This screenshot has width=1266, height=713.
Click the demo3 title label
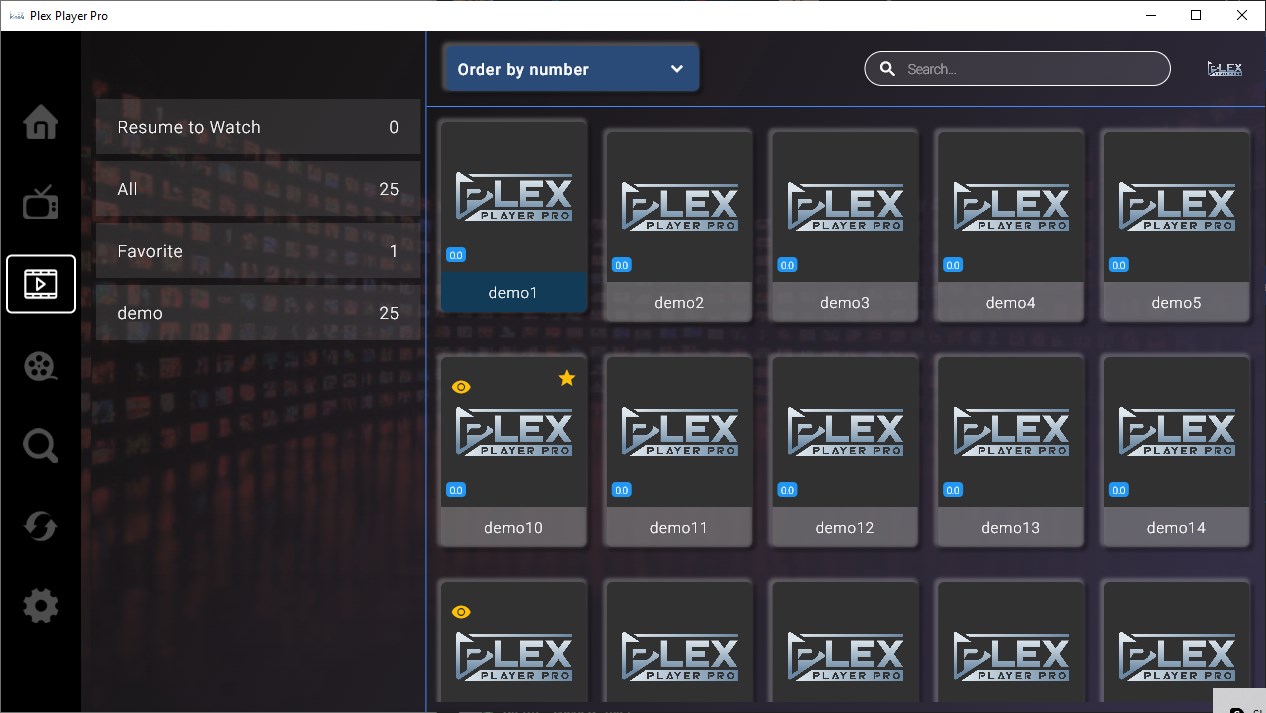coord(845,303)
